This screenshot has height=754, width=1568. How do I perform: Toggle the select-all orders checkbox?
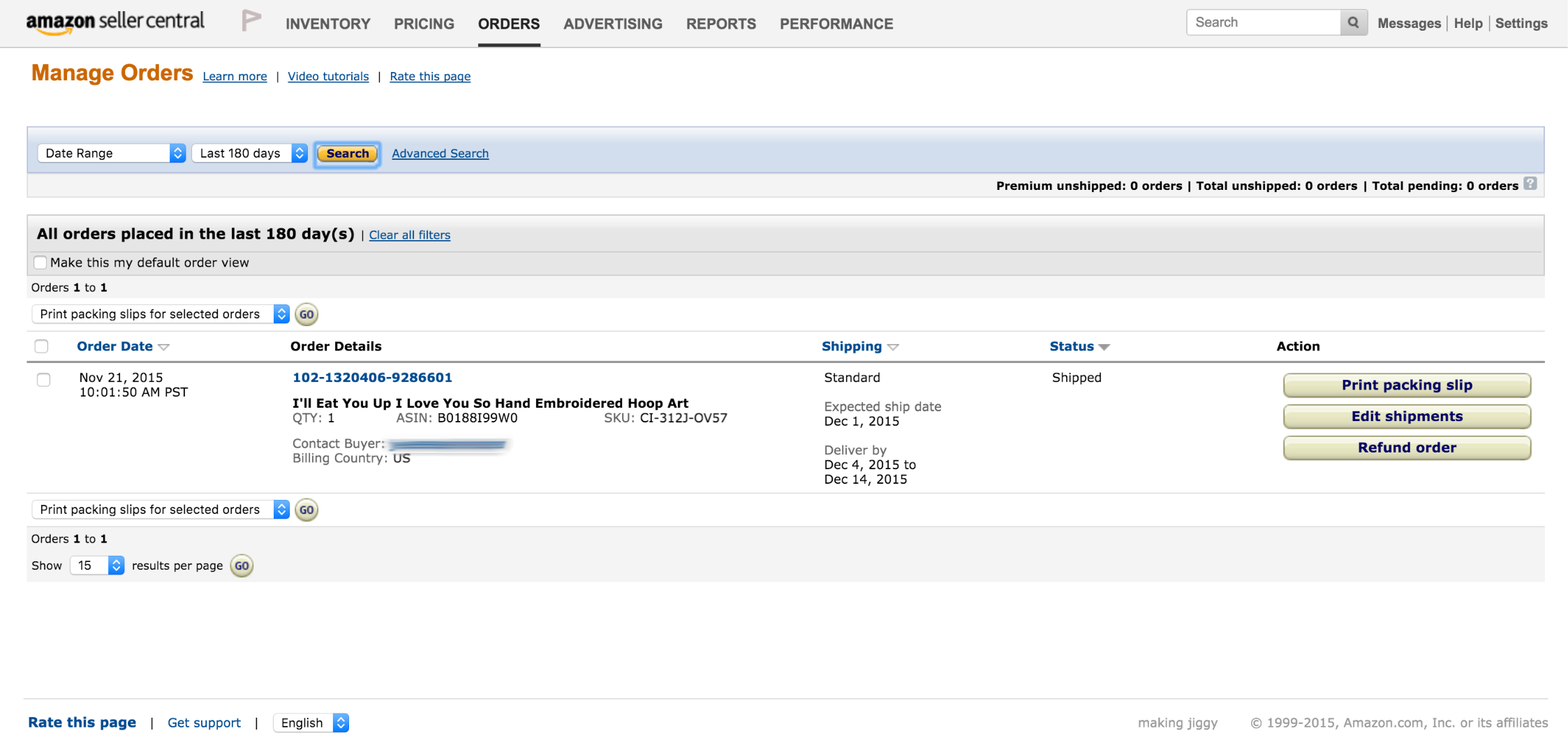(42, 346)
